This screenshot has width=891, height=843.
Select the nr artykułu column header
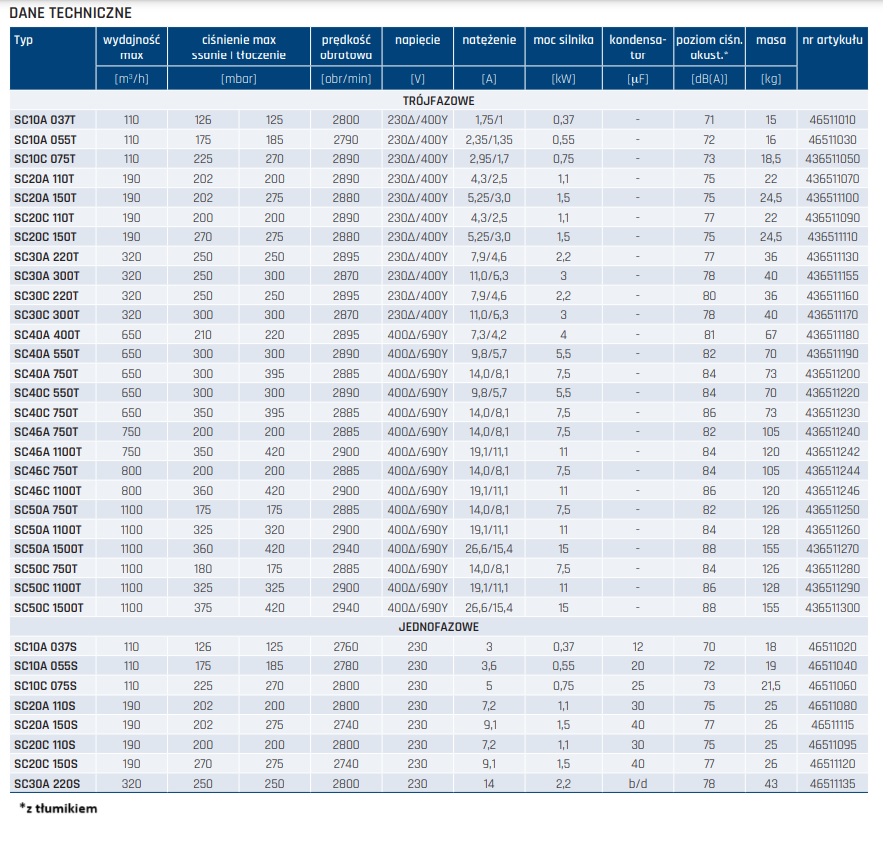[832, 40]
